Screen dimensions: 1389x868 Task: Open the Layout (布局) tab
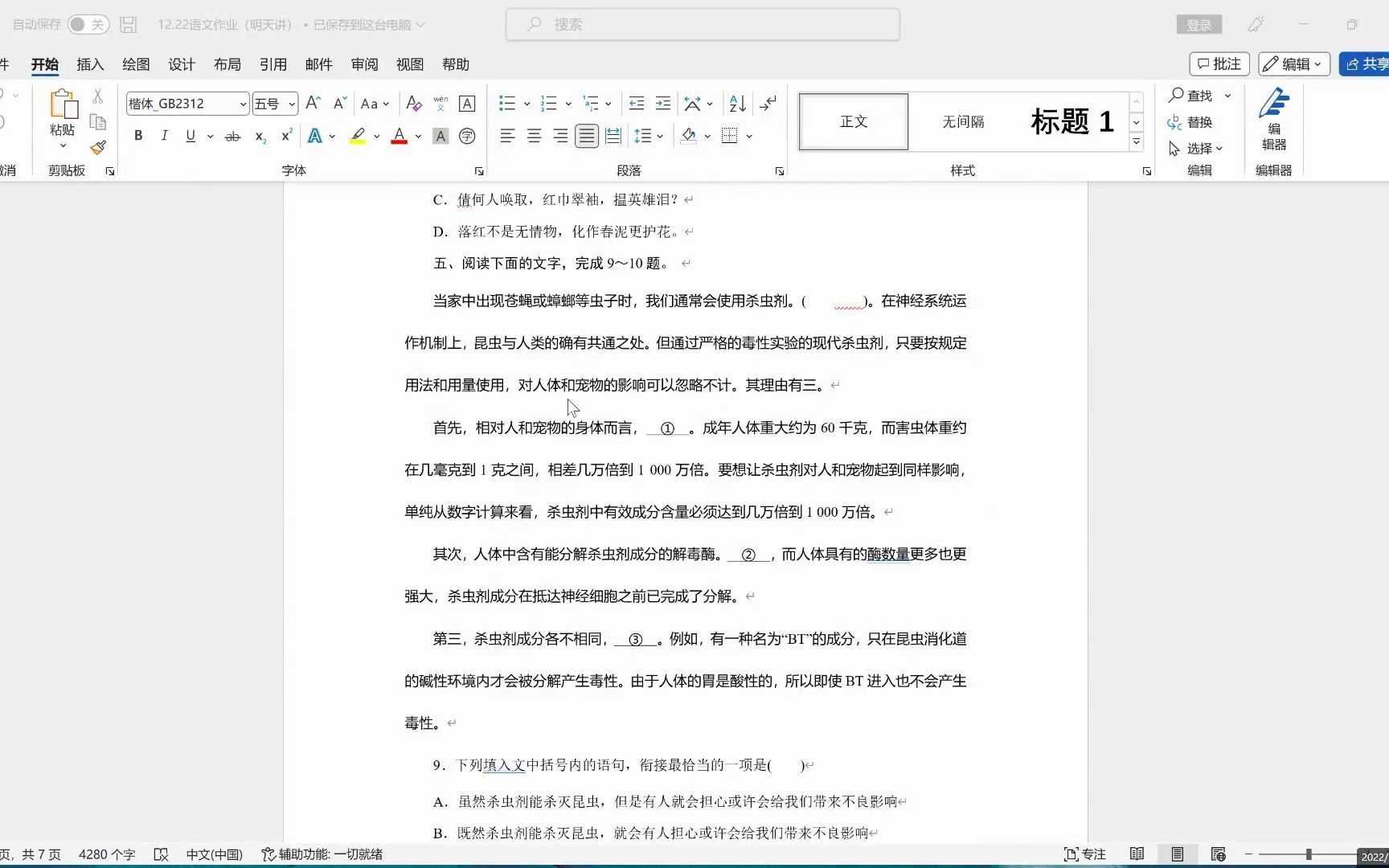click(227, 64)
